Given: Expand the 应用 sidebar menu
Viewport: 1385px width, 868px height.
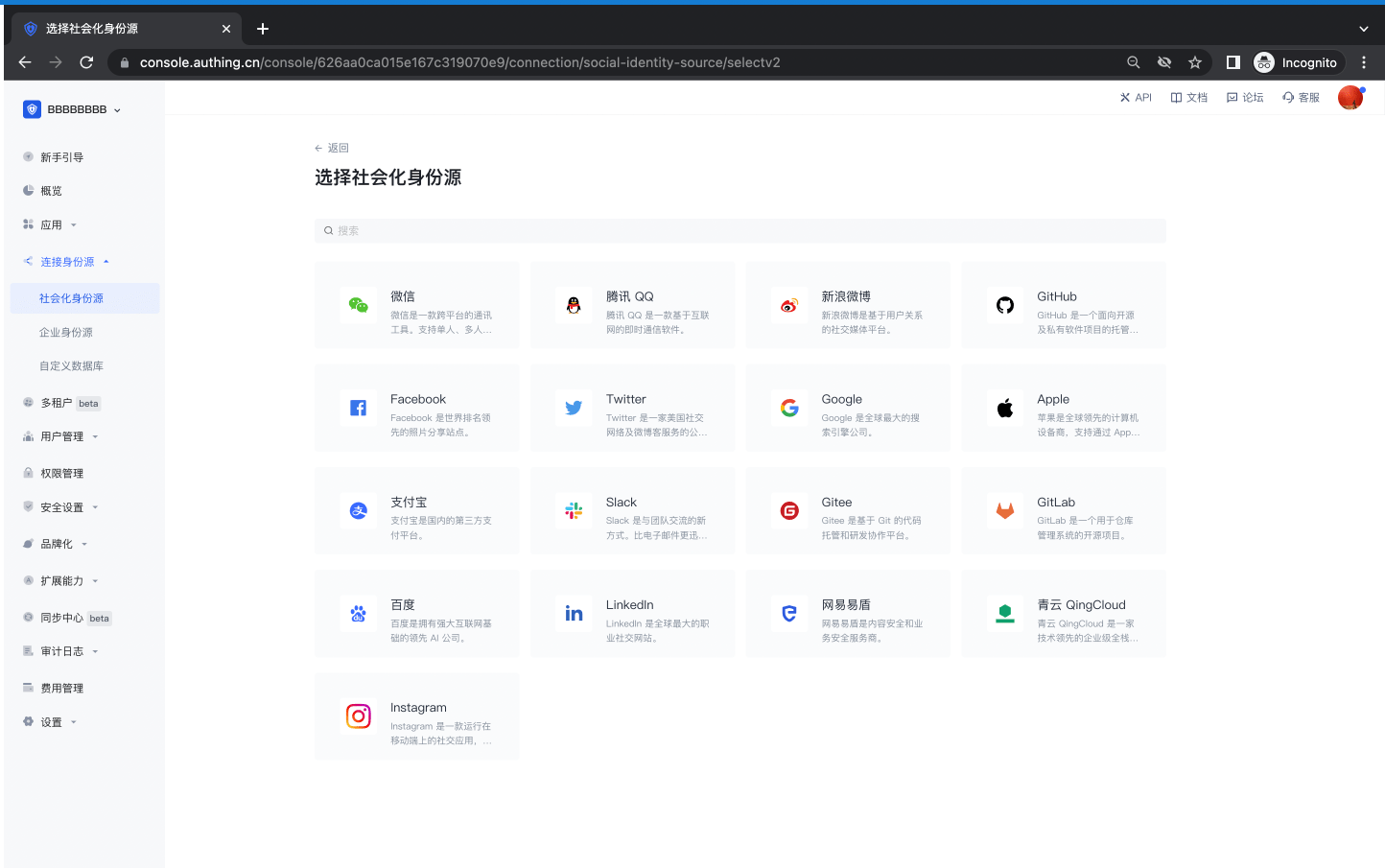Looking at the screenshot, I should (52, 225).
